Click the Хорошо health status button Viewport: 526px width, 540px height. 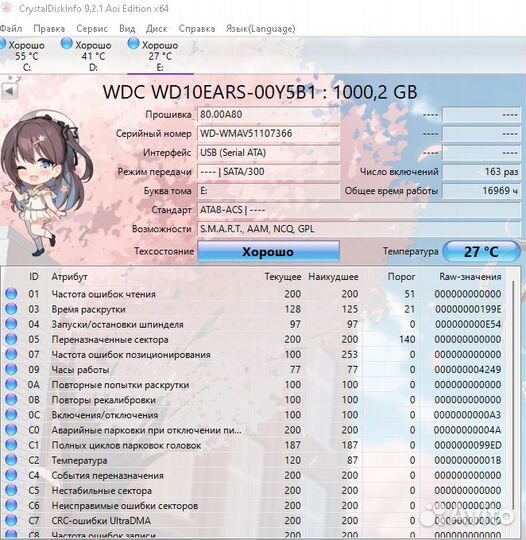point(268,251)
